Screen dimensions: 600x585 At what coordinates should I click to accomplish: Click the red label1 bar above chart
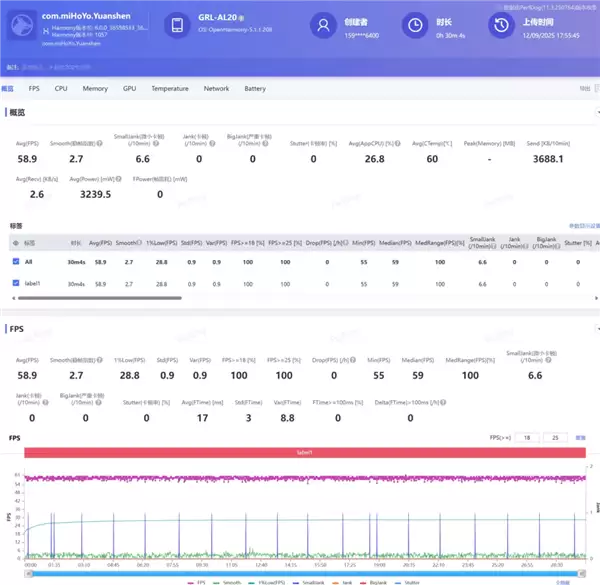305,453
